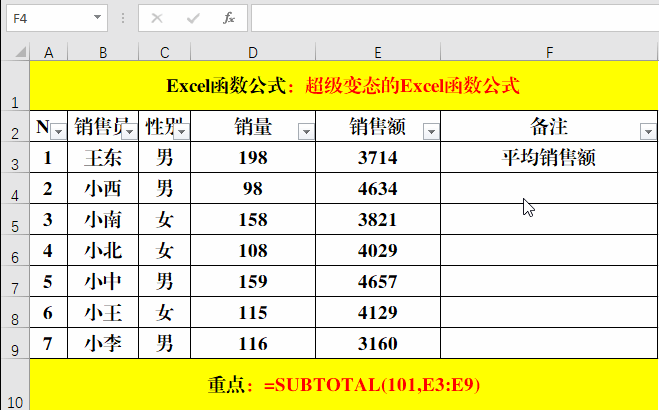Select row 1 header

pos(15,86)
